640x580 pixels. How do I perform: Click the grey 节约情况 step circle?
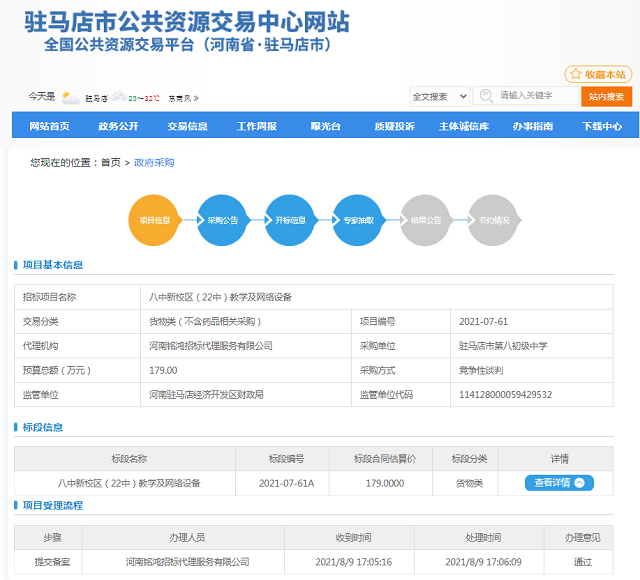494,220
